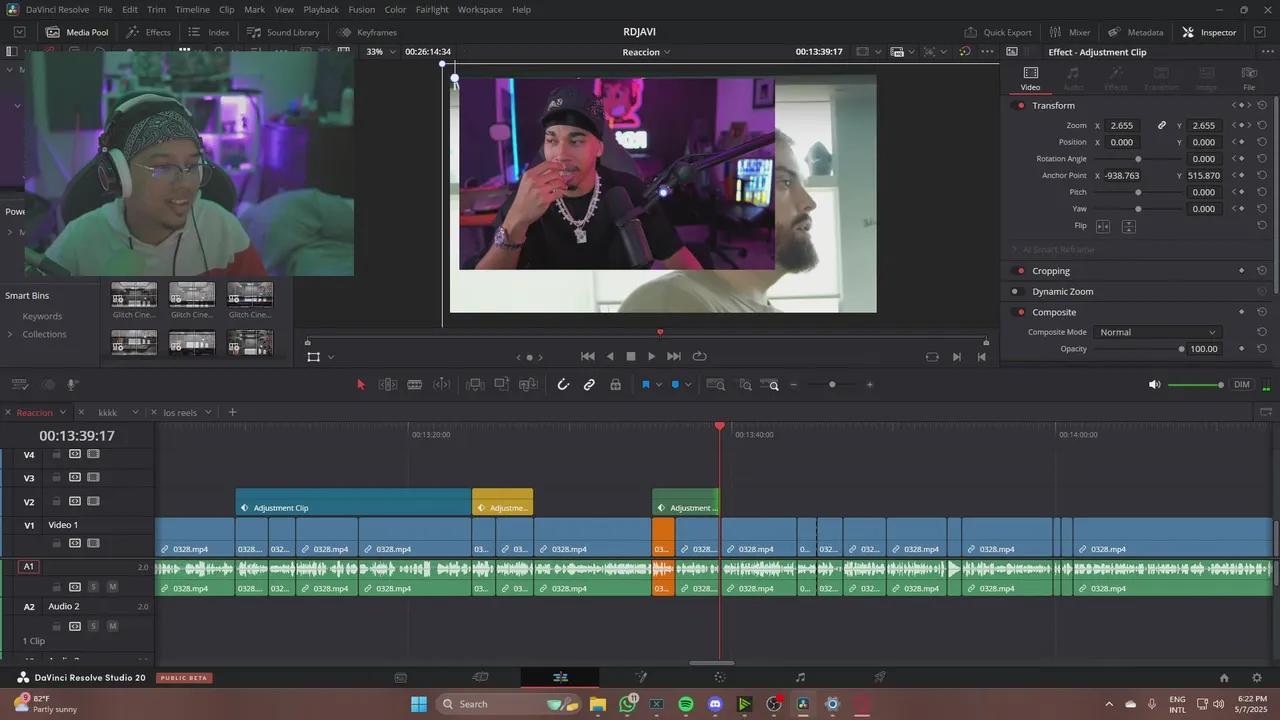The image size is (1280, 720).
Task: Add a blue flag to the clip
Action: point(645,385)
